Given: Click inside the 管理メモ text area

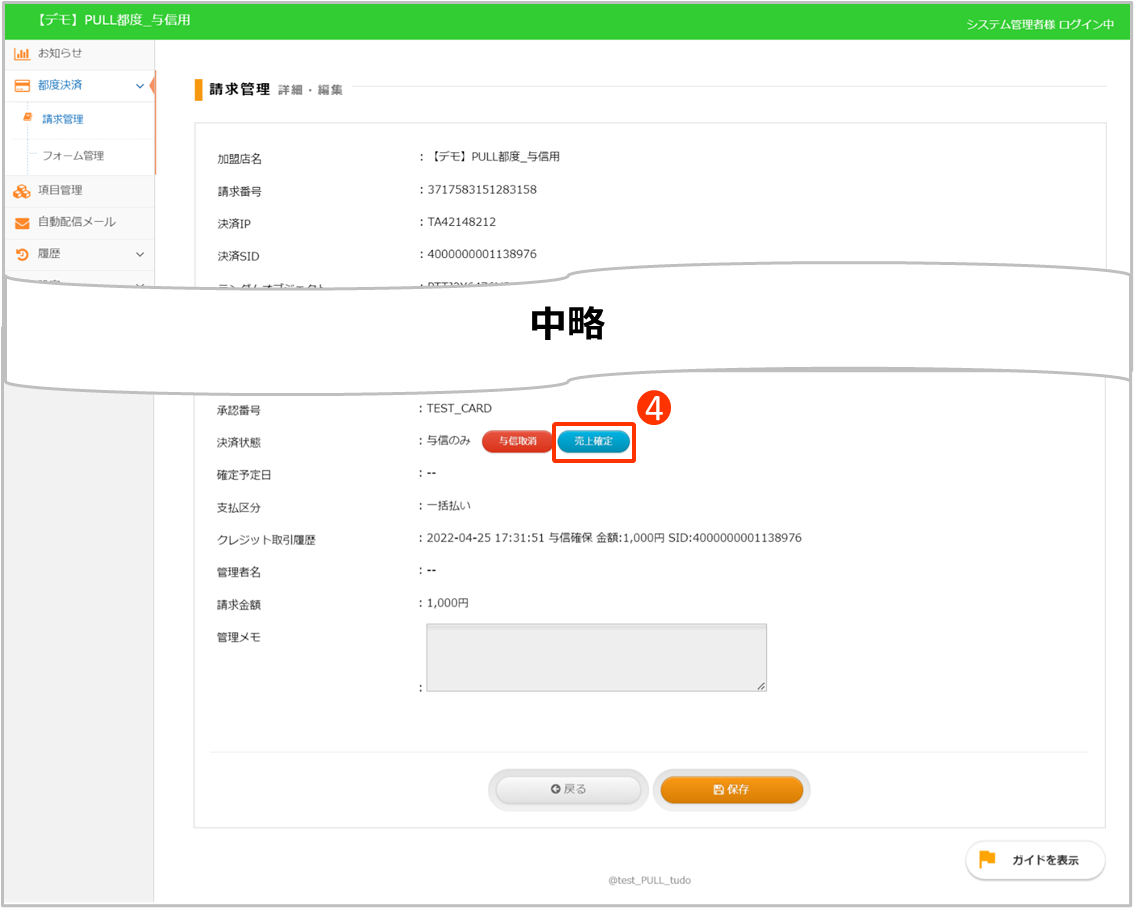Looking at the screenshot, I should click(596, 657).
